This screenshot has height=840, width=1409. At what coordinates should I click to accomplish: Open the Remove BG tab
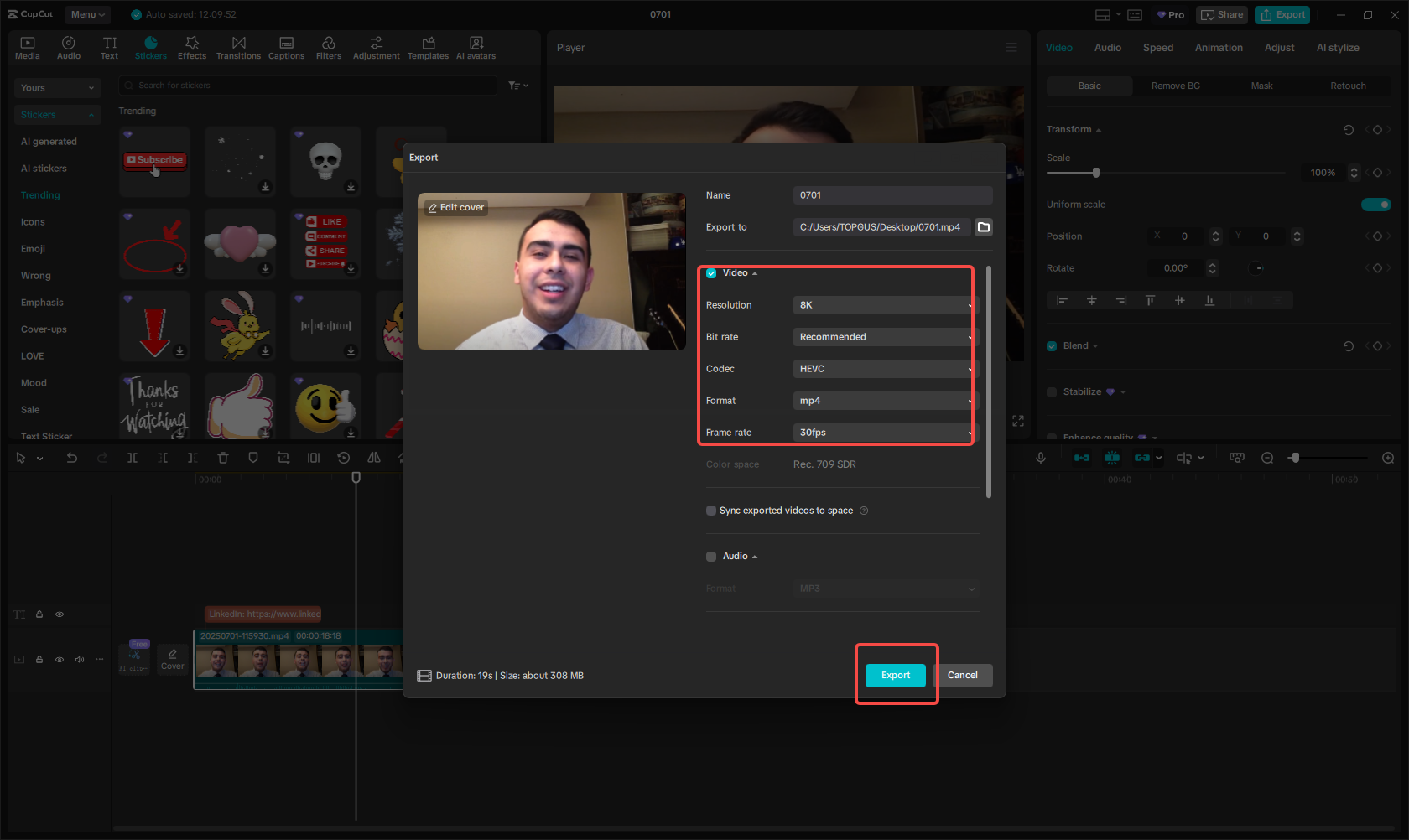[x=1176, y=86]
